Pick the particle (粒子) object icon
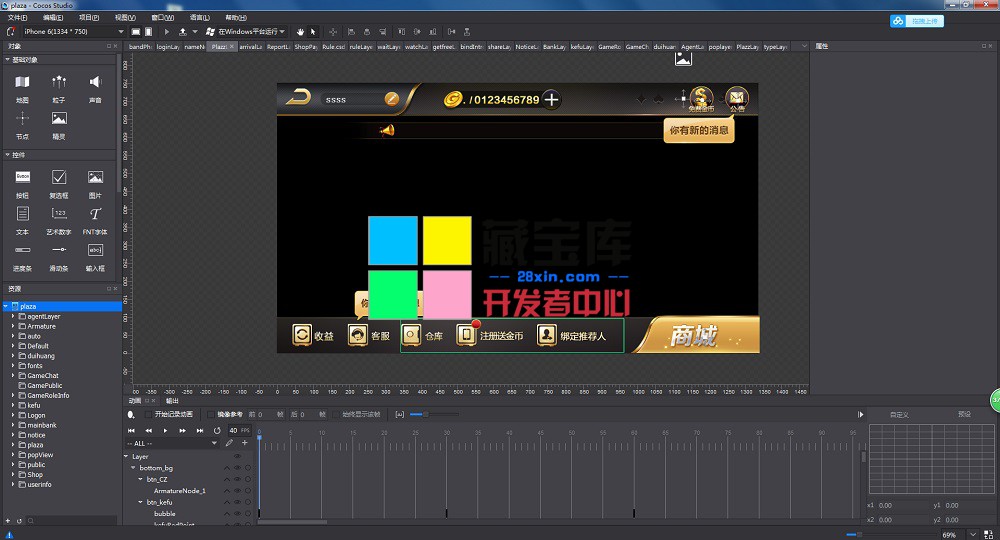The image size is (1000, 540). tap(59, 82)
